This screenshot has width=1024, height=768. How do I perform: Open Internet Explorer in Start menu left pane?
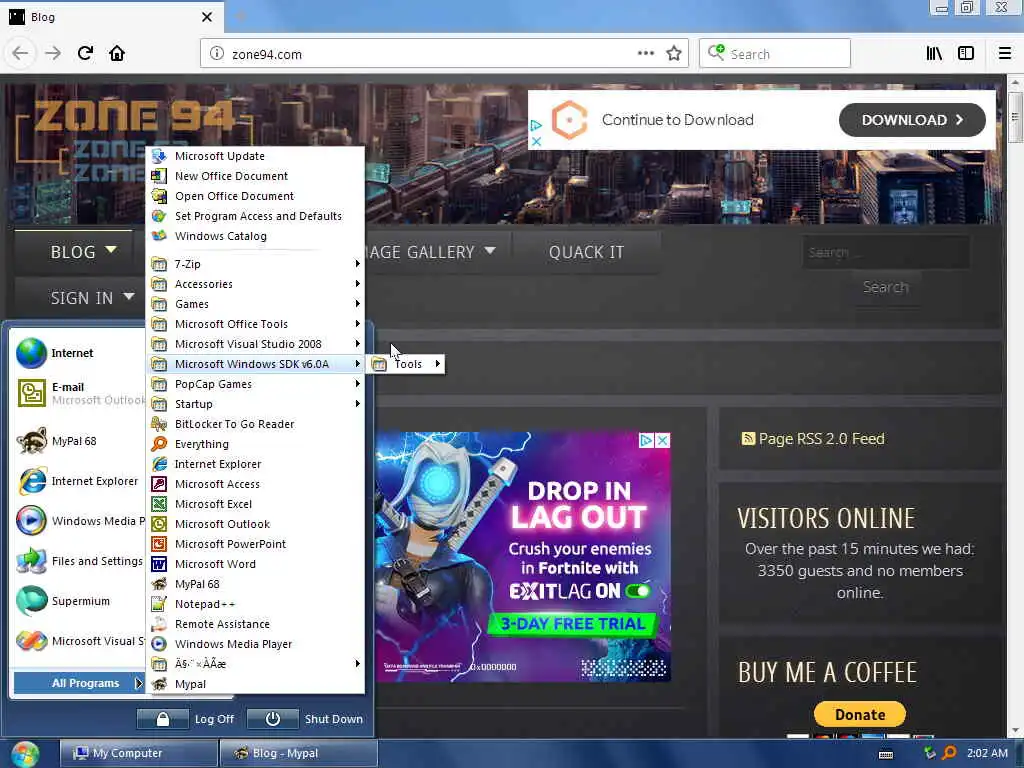[78, 481]
